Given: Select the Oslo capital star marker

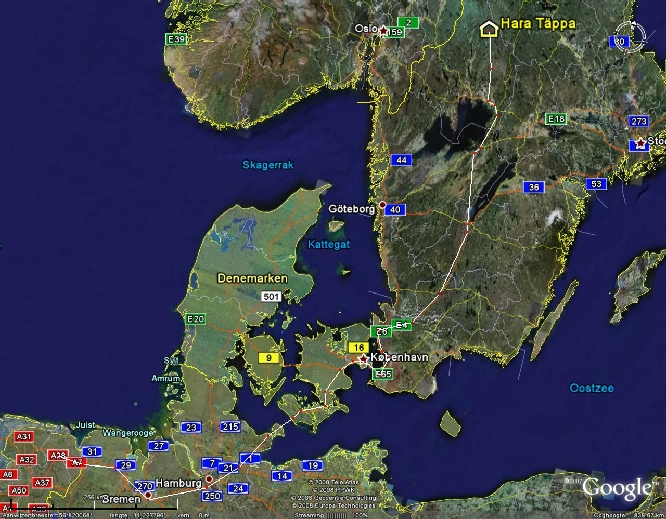Looking at the screenshot, I should tap(383, 31).
